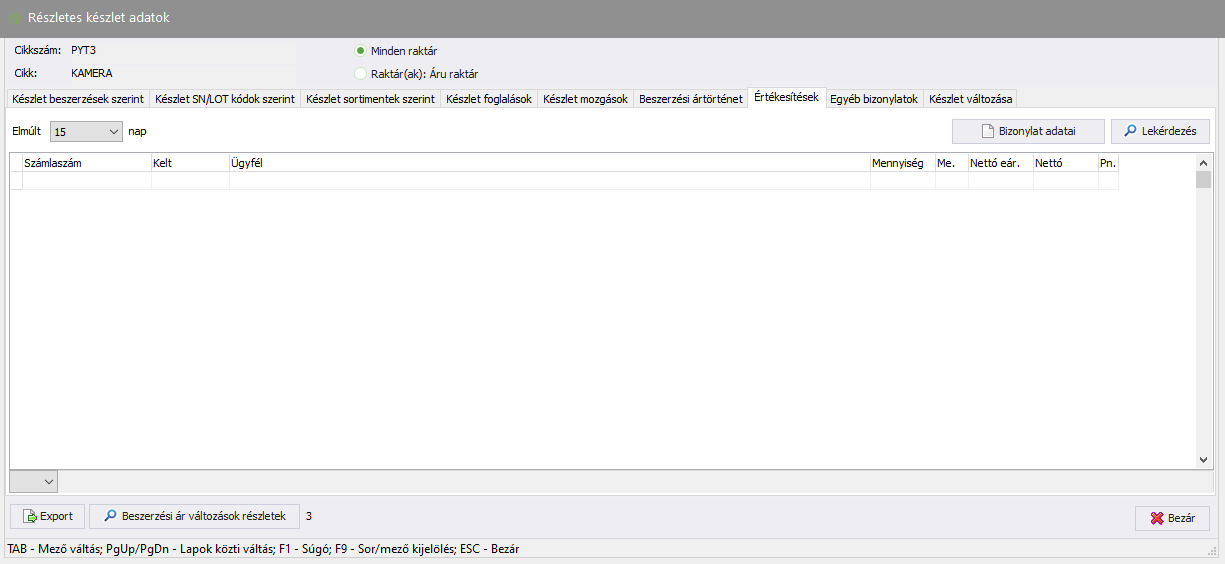Open the Készlet SN/LOT kódok szerint tab

225,99
